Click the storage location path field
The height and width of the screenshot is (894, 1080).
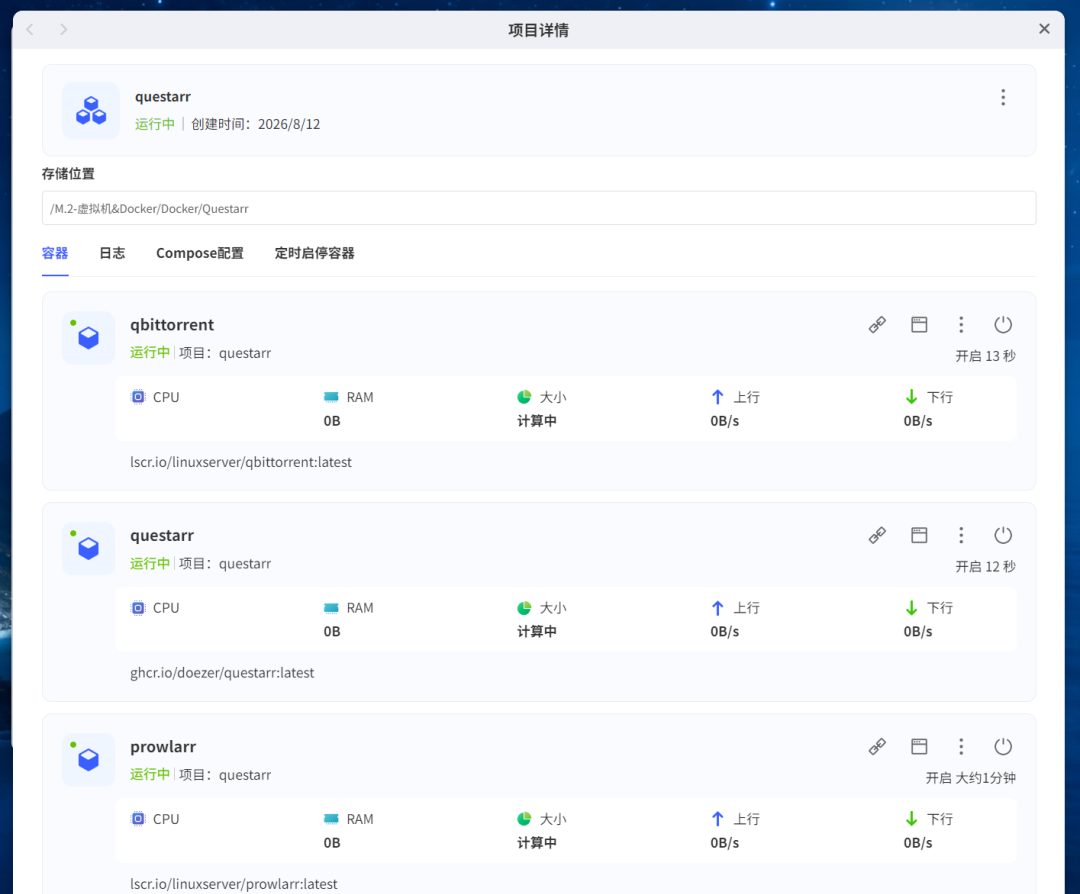[539, 208]
